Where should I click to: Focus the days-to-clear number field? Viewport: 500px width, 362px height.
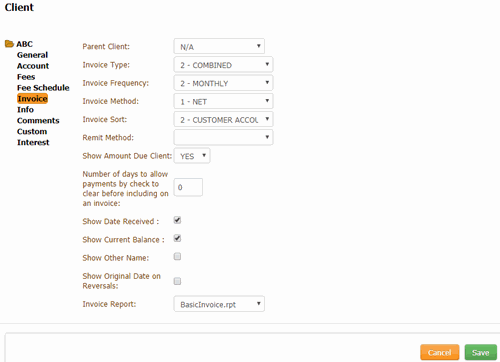(188, 187)
